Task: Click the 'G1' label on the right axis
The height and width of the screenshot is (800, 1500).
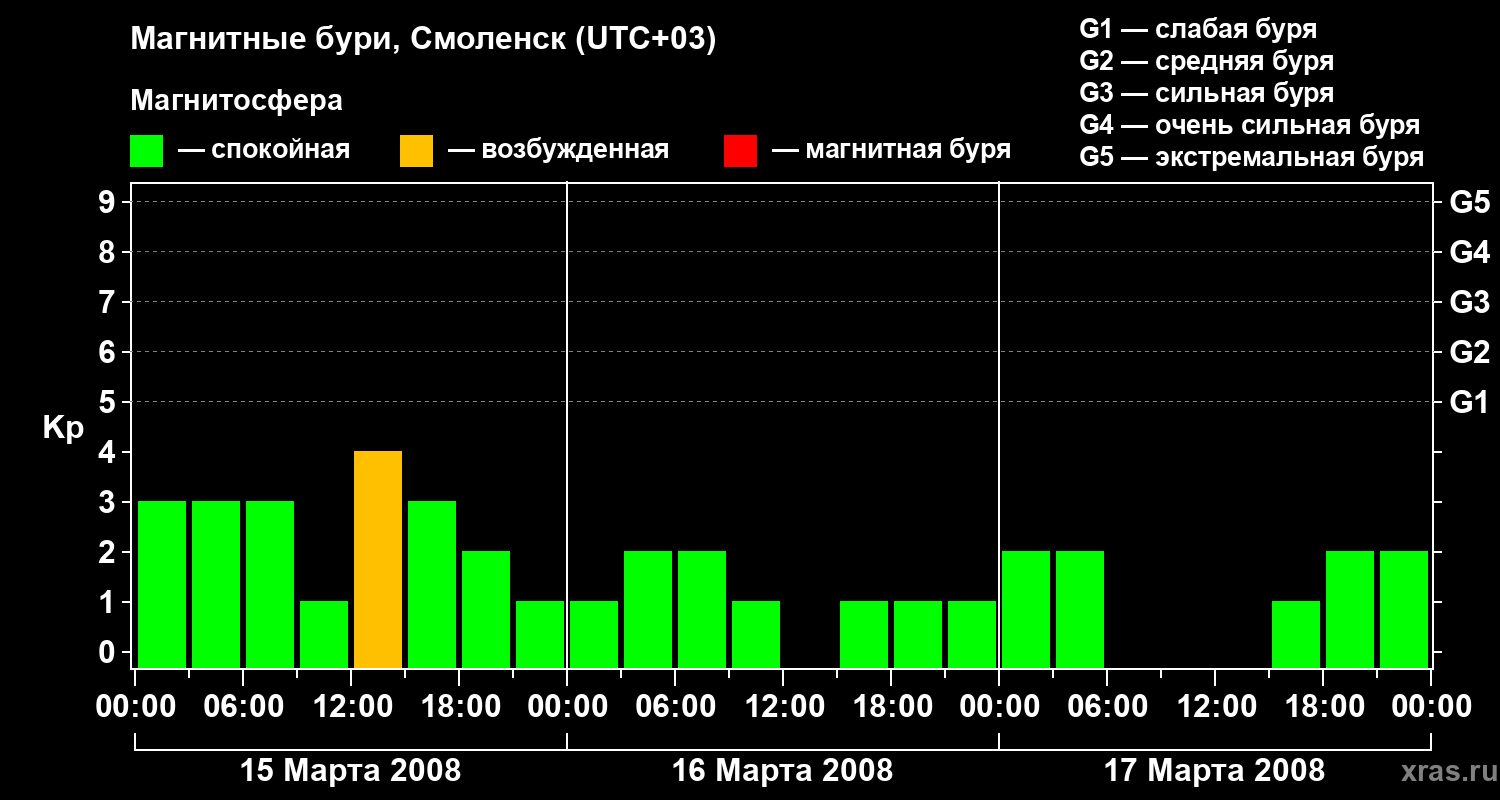Action: pyautogui.click(x=1470, y=403)
